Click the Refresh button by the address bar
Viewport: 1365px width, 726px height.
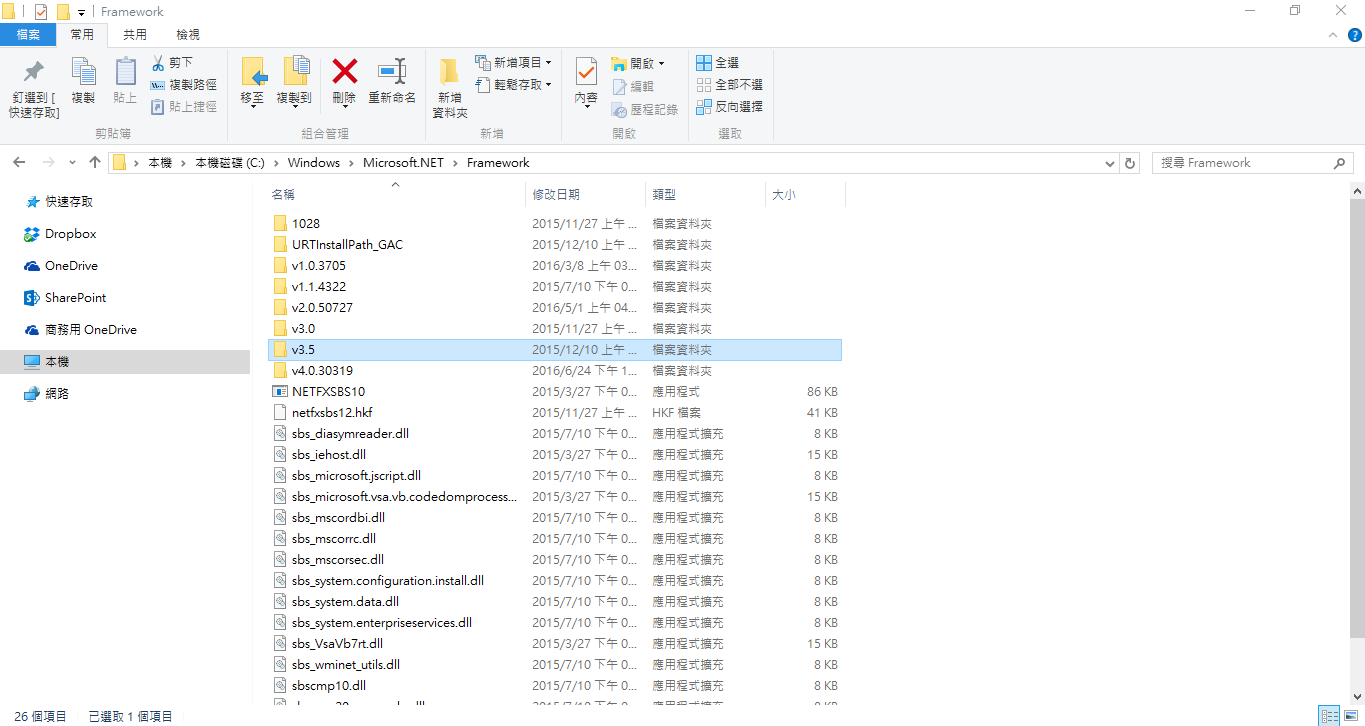(1131, 163)
